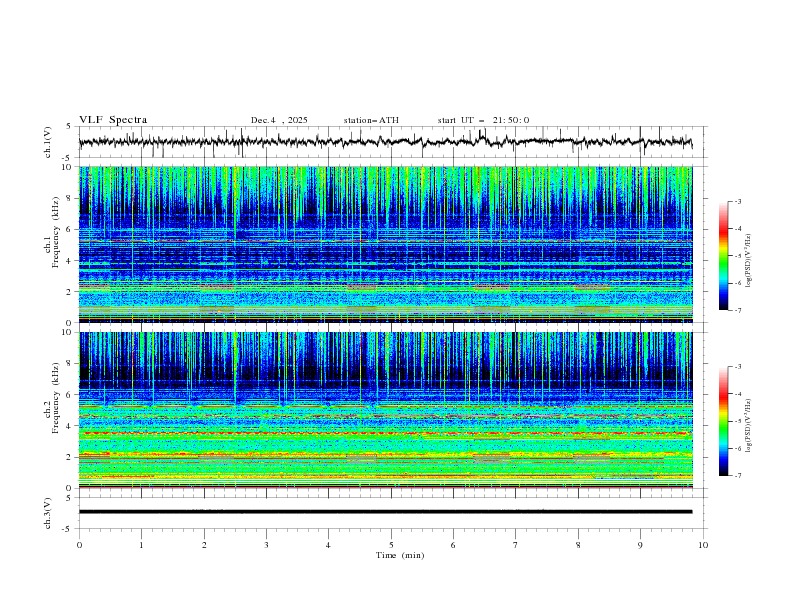The height and width of the screenshot is (612, 792).
Task: Select the "Dec.4 , 2025" date label
Action: 279,120
